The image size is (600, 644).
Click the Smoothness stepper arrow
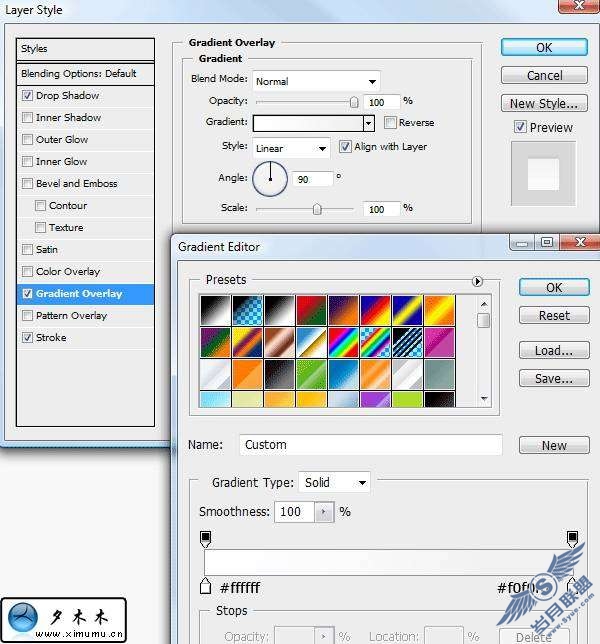pyautogui.click(x=324, y=512)
